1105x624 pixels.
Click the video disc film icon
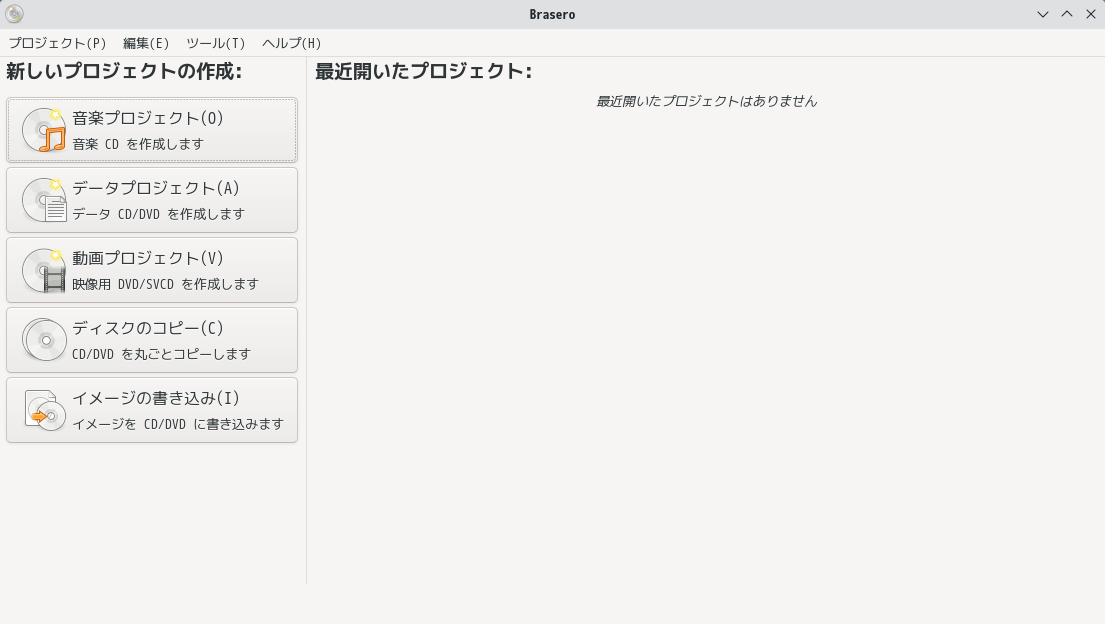click(x=44, y=270)
